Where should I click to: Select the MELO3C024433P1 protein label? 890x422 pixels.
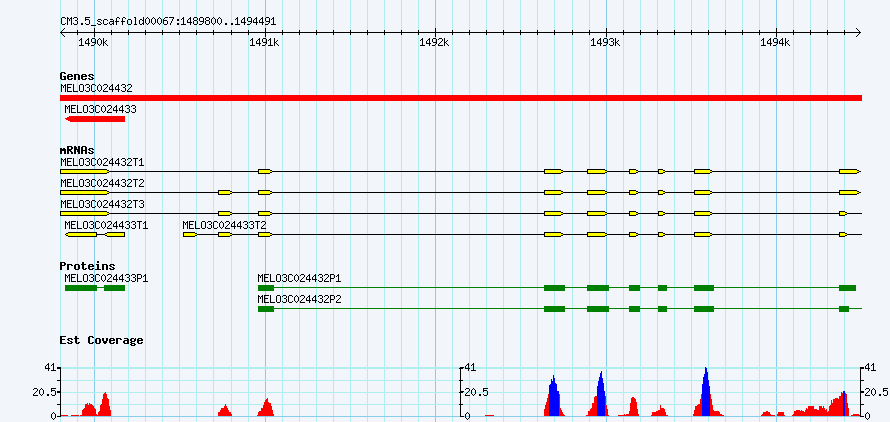coord(106,278)
